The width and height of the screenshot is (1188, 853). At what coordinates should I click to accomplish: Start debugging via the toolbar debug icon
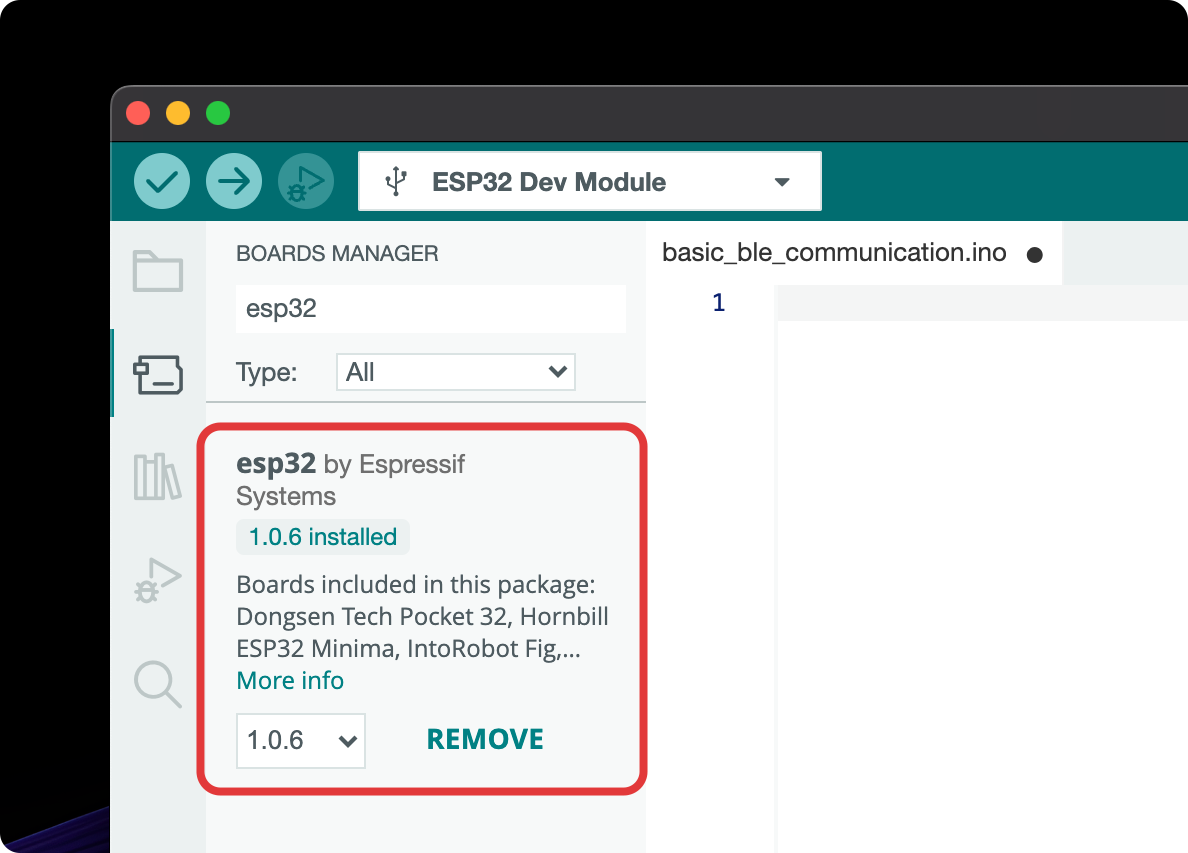(x=305, y=180)
